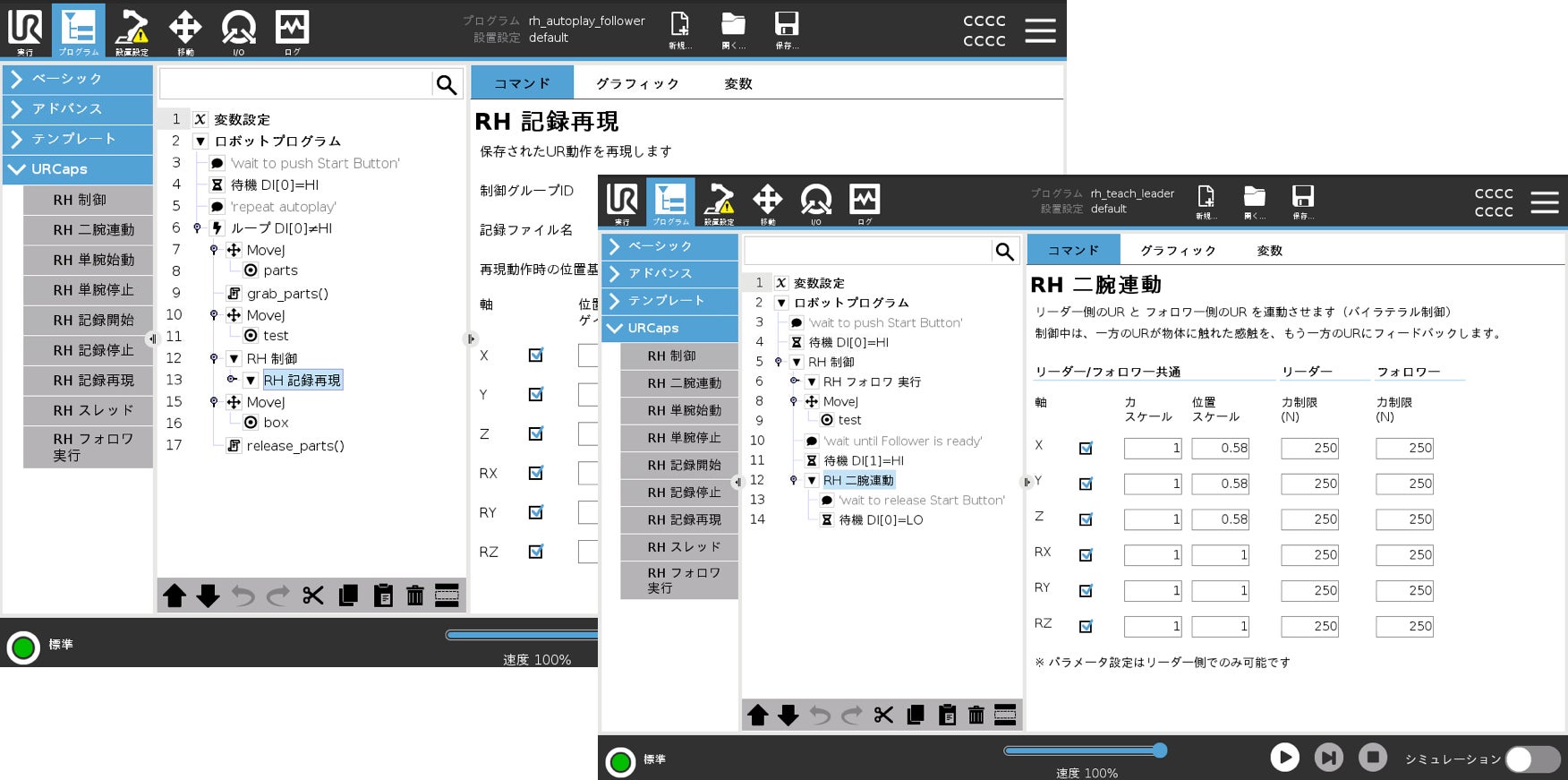Uncheck the RX axis checkbox in RH 二腕連動
The width and height of the screenshot is (1568, 780).
(x=1086, y=555)
